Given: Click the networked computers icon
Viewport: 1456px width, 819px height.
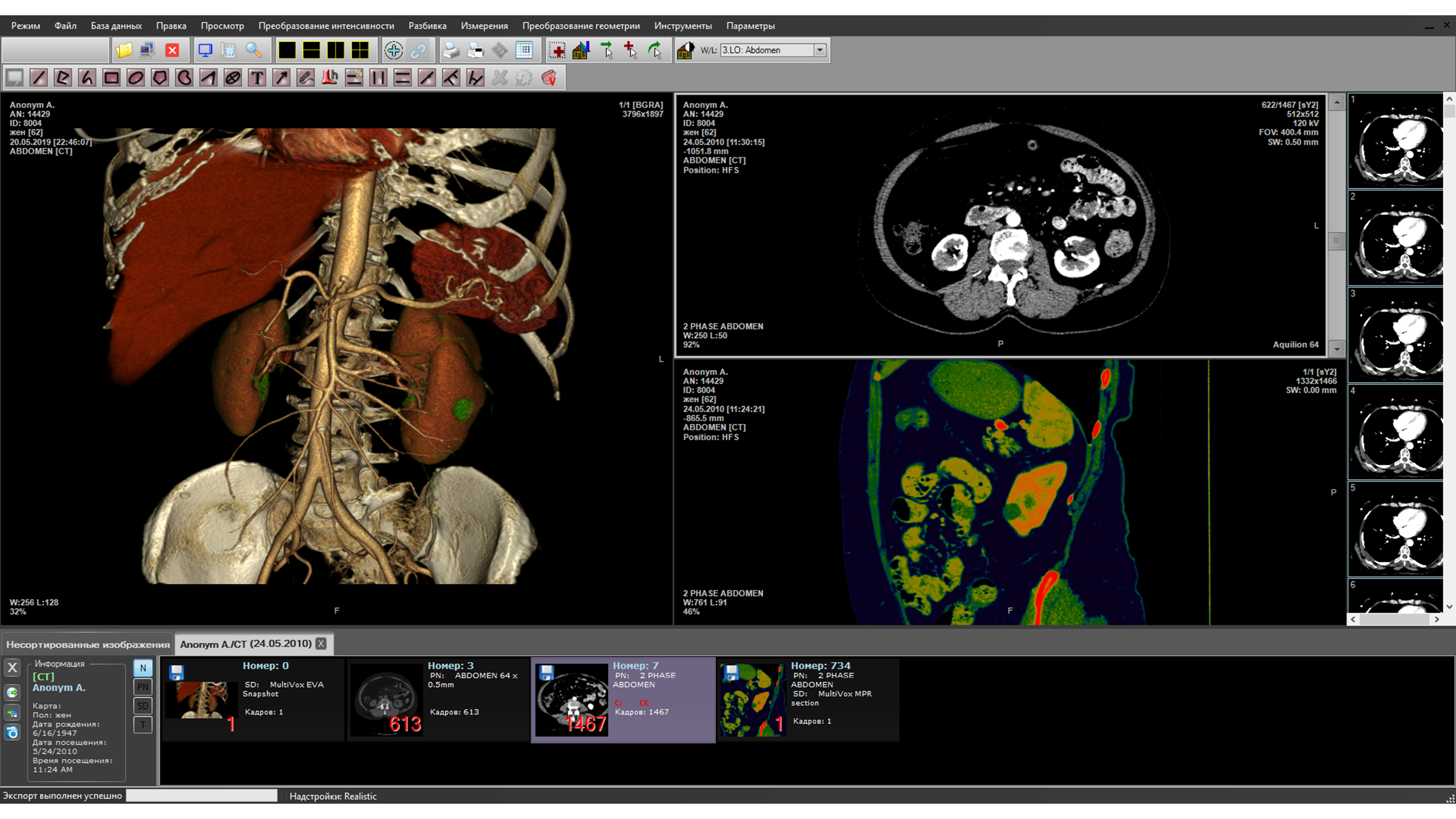Looking at the screenshot, I should 147,50.
